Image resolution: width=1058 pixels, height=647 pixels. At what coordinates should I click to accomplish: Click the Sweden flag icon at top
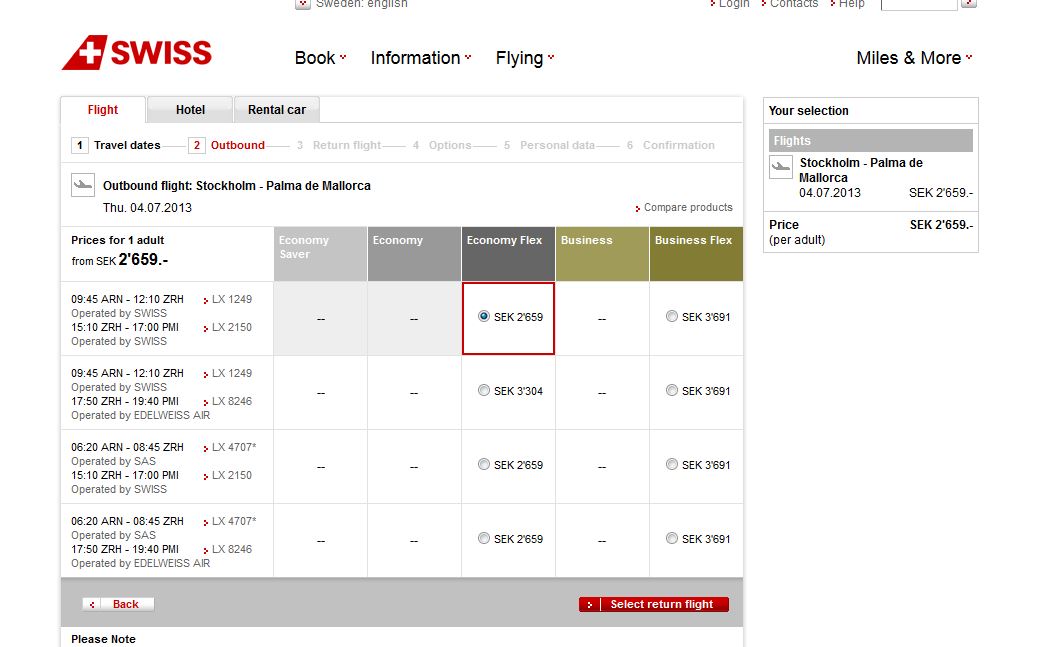click(x=302, y=4)
